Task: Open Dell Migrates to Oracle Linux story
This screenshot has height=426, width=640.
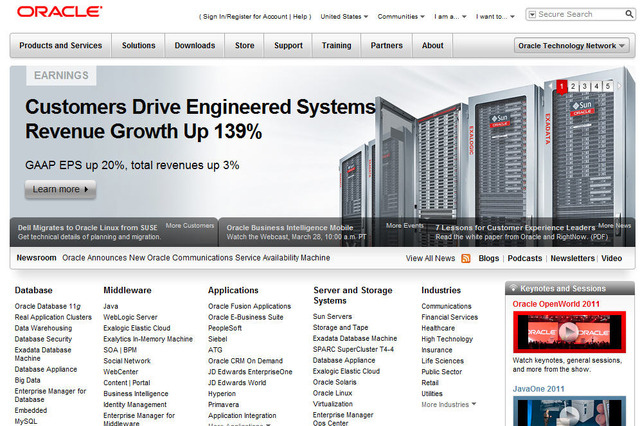Action: (87, 228)
